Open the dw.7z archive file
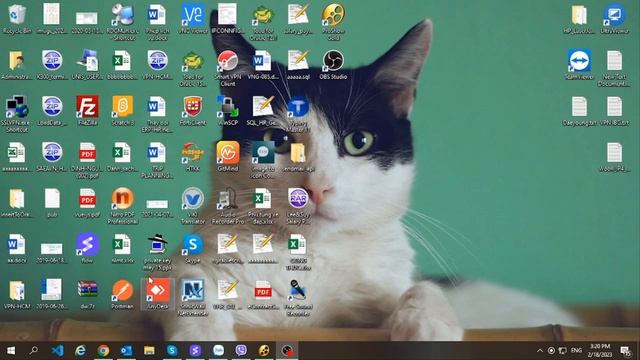640x360 pixels. tap(87, 294)
